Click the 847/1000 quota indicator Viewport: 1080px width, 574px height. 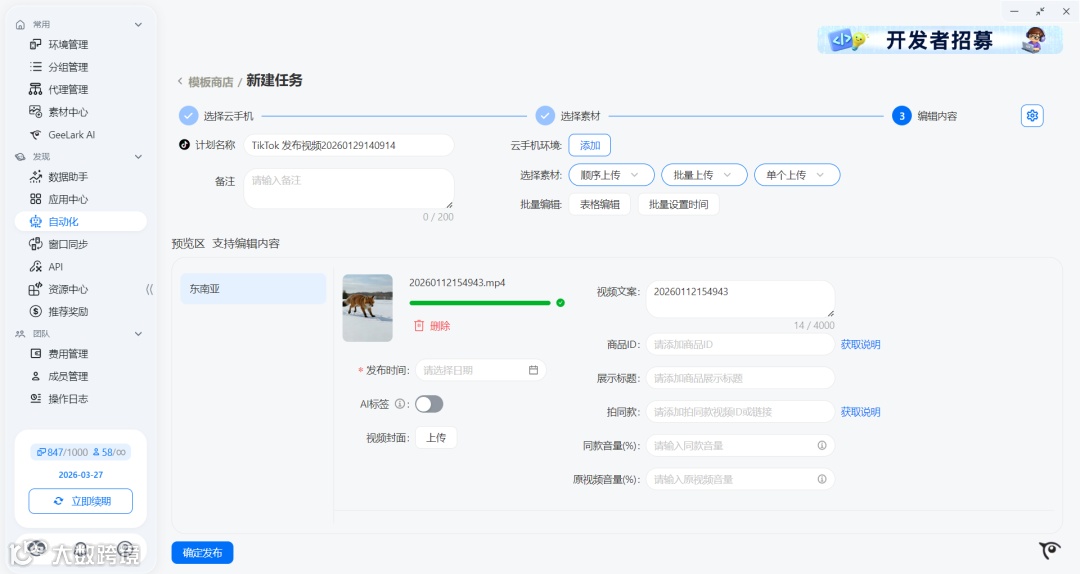(x=63, y=452)
